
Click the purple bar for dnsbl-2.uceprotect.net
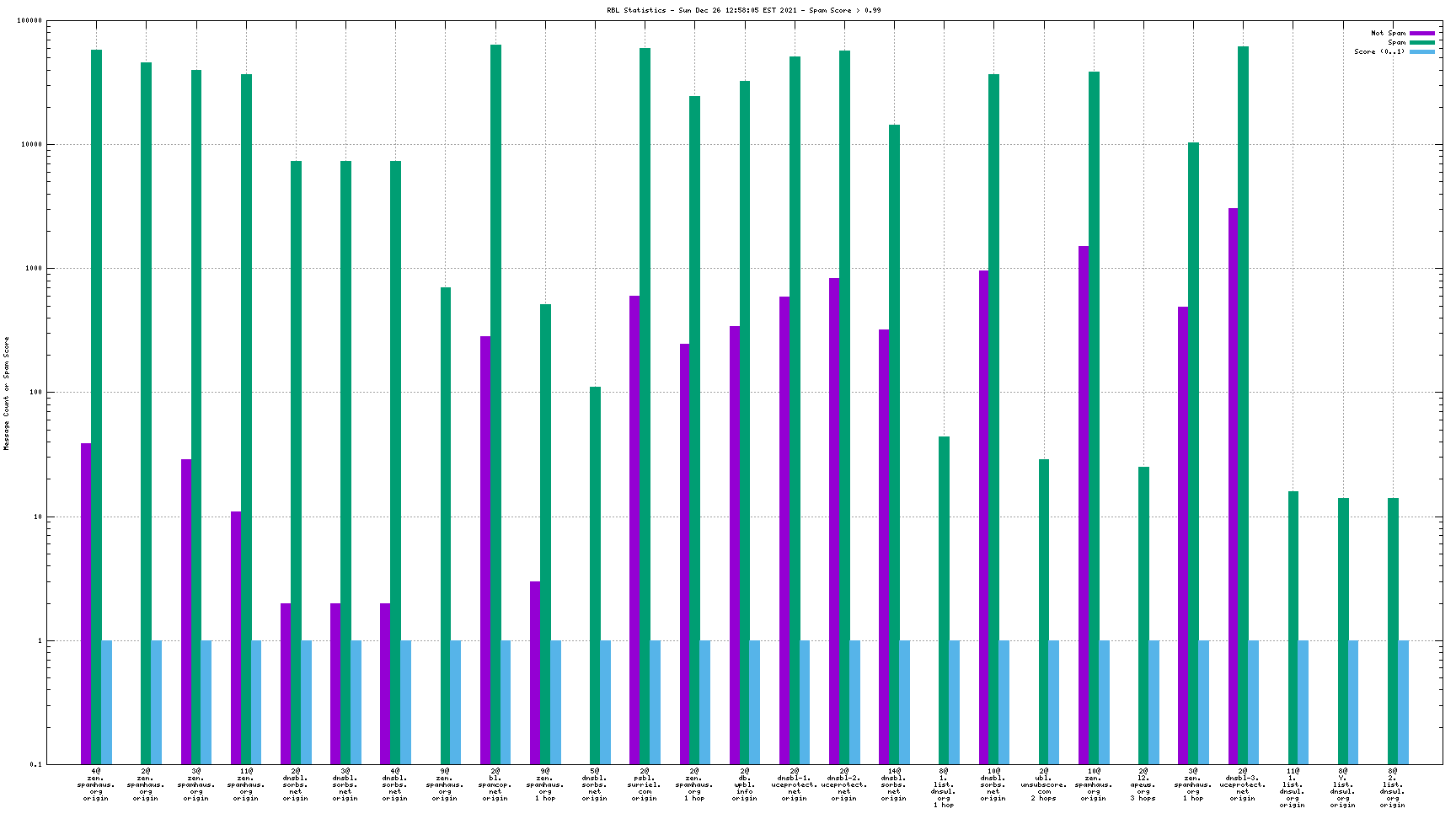[834, 521]
